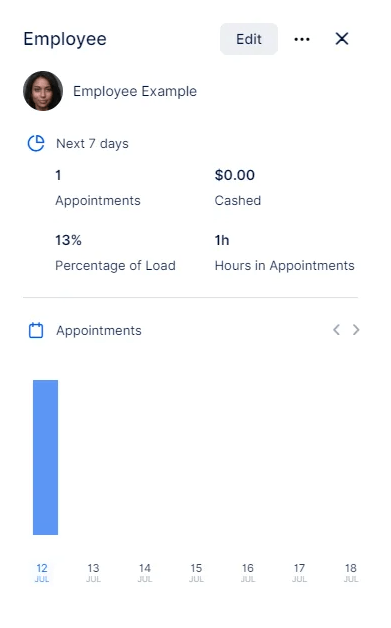
Task: Click the $0.00 Cashed value
Action: point(235,175)
